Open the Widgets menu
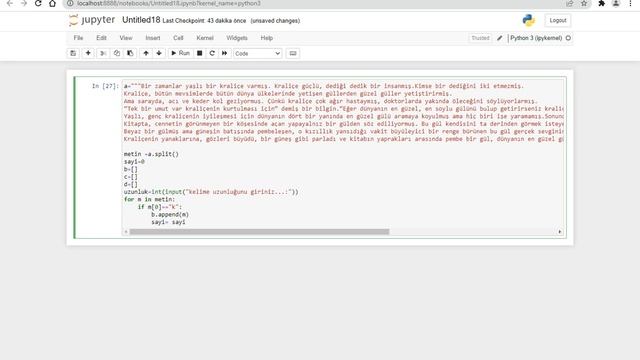Viewport: 640px width, 360px height. point(237,38)
